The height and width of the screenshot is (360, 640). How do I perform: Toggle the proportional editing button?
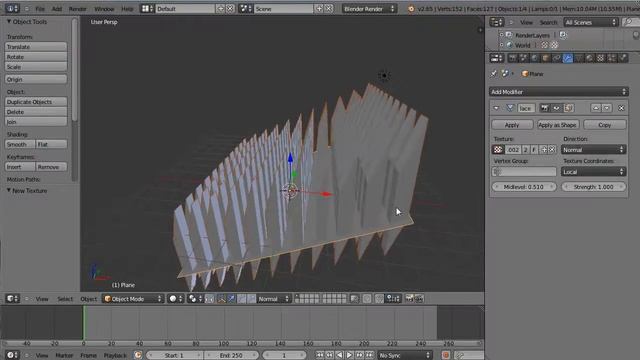(x=367, y=299)
